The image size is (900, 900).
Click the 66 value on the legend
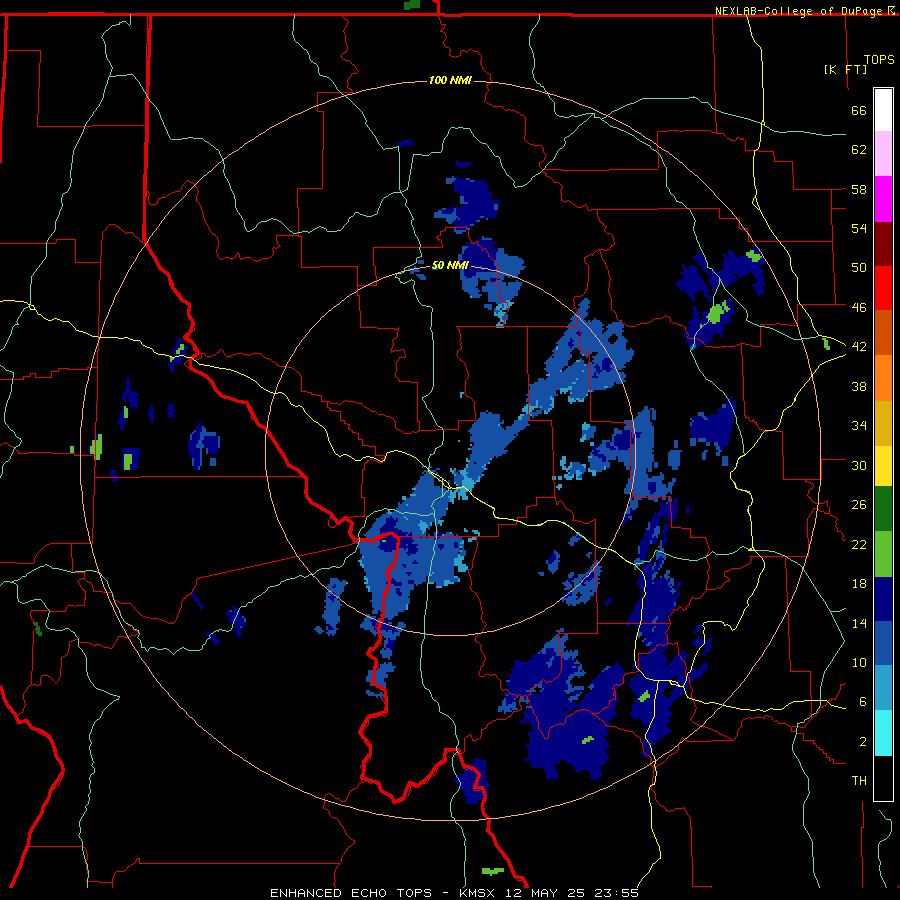pyautogui.click(x=859, y=111)
